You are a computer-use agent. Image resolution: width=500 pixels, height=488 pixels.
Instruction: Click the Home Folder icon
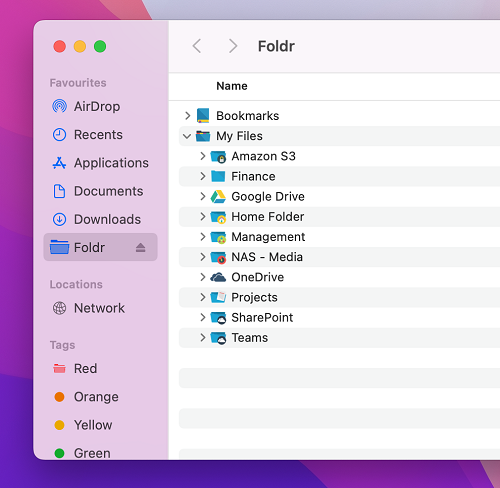coord(218,217)
